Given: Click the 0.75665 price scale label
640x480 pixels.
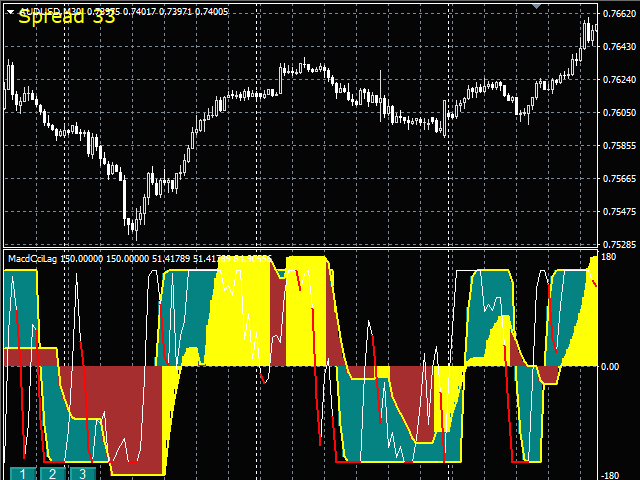Looking at the screenshot, I should (x=620, y=179).
